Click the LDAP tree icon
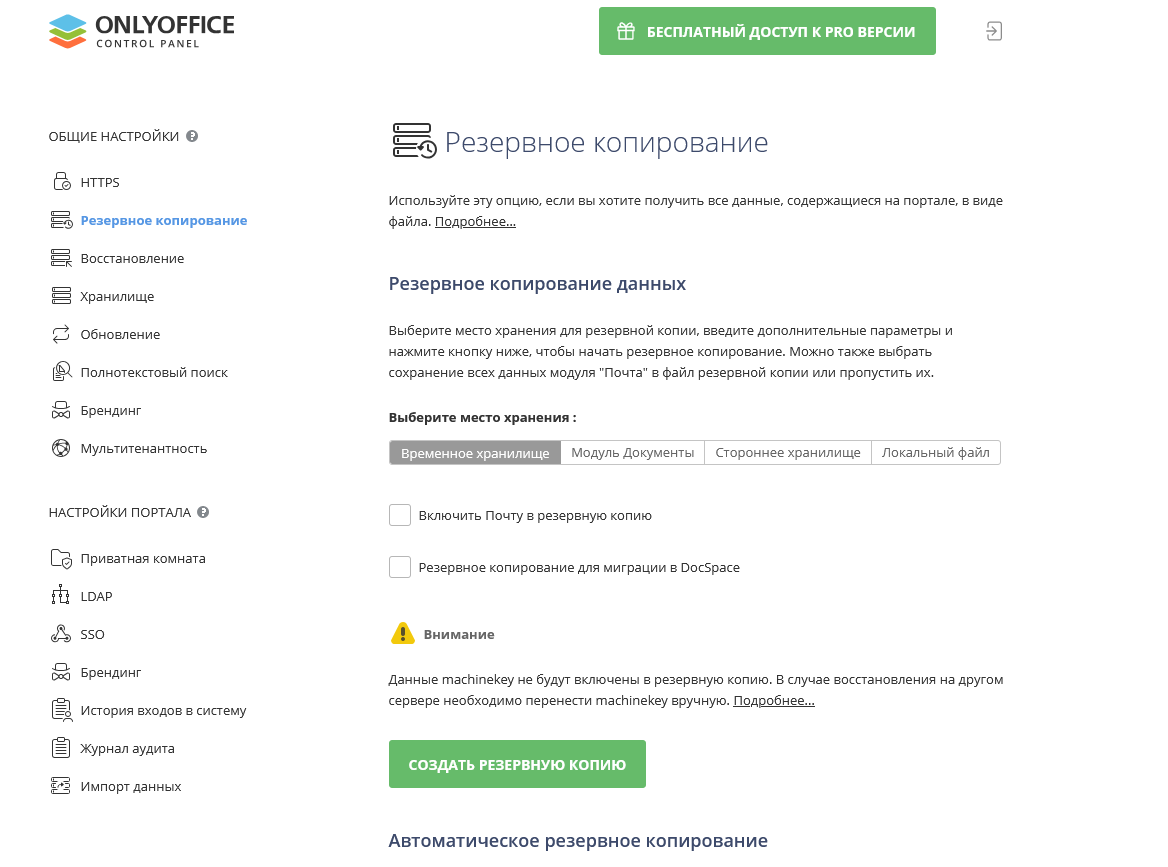The height and width of the screenshot is (867, 1168). pos(61,596)
